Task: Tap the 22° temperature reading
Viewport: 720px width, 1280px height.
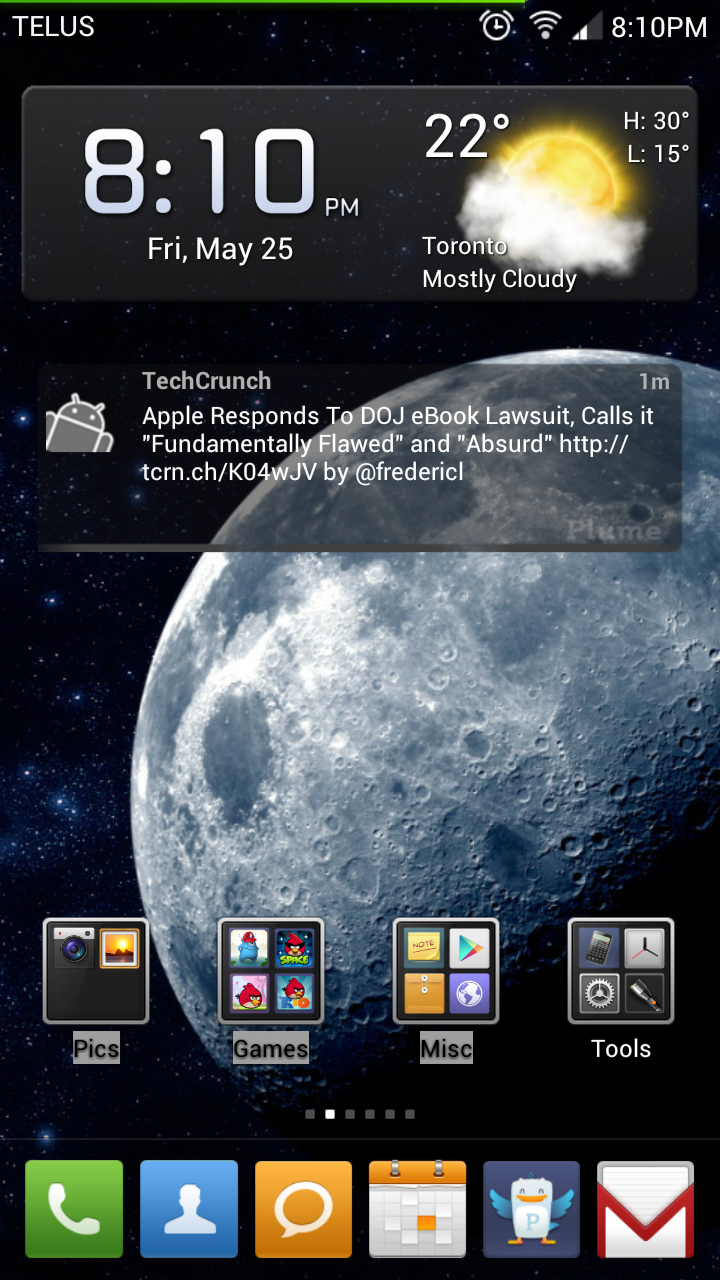Action: click(x=467, y=137)
